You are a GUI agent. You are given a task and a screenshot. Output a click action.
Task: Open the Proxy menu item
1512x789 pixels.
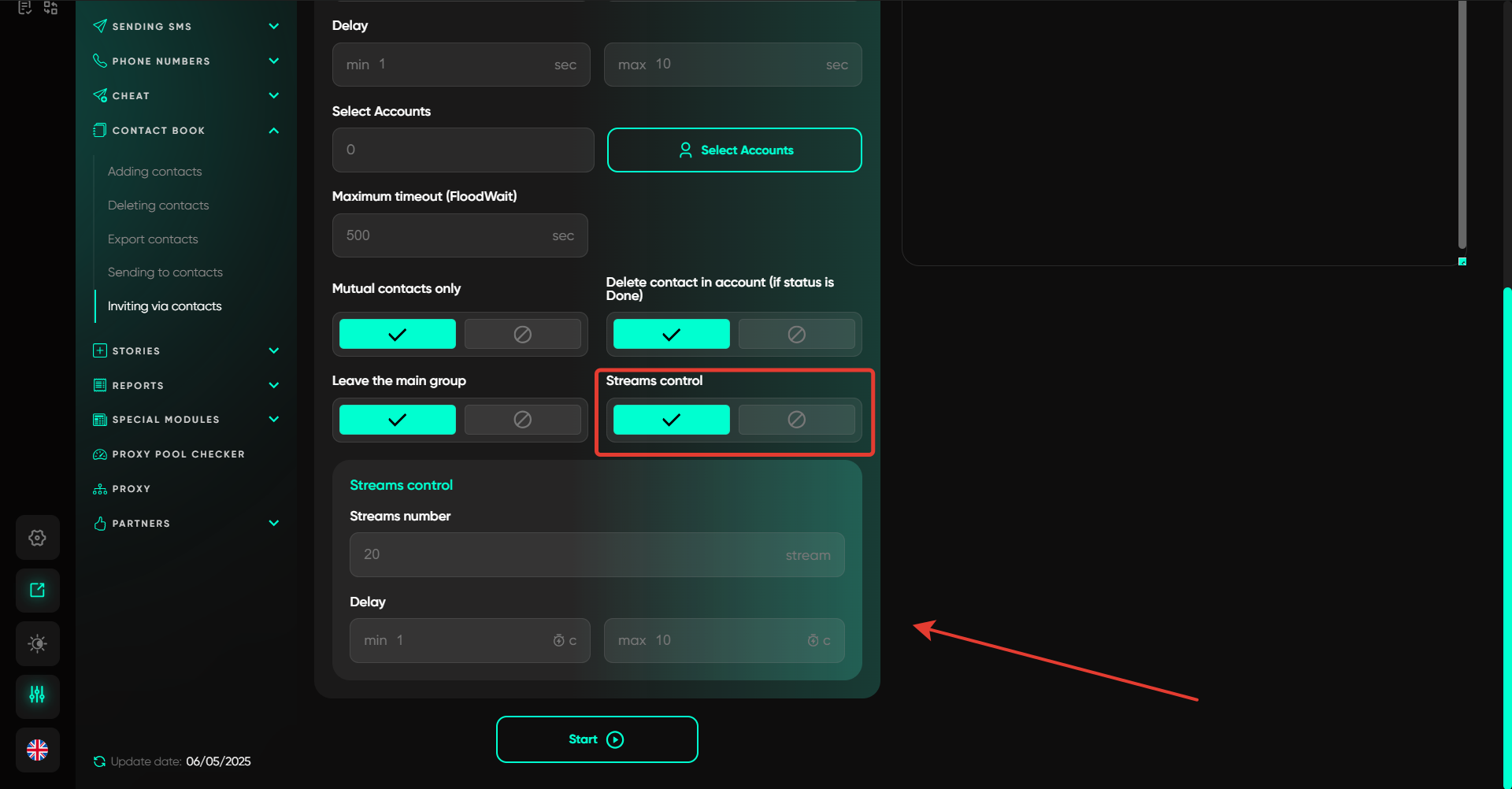(131, 489)
